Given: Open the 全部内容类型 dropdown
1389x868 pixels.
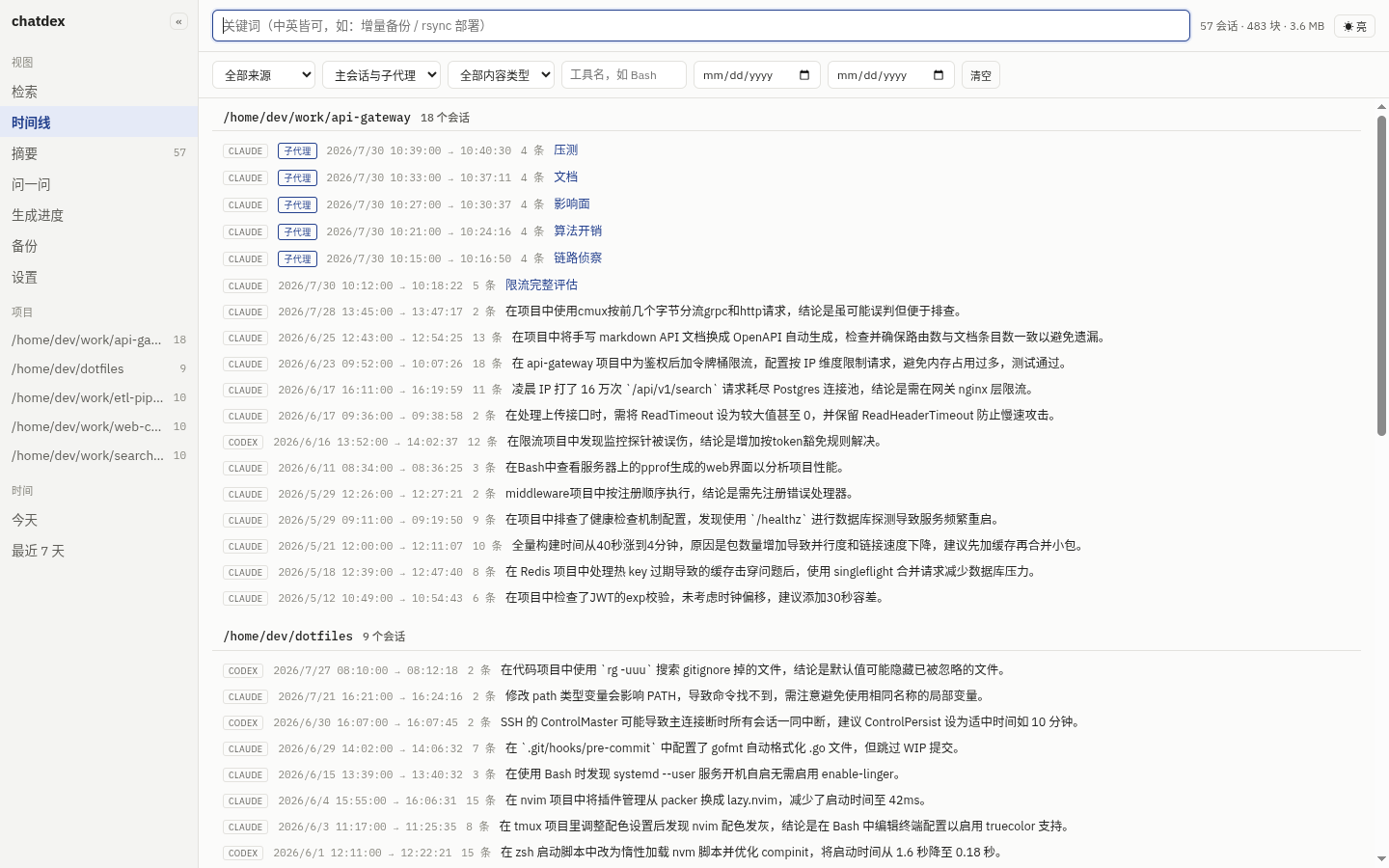Looking at the screenshot, I should point(501,75).
